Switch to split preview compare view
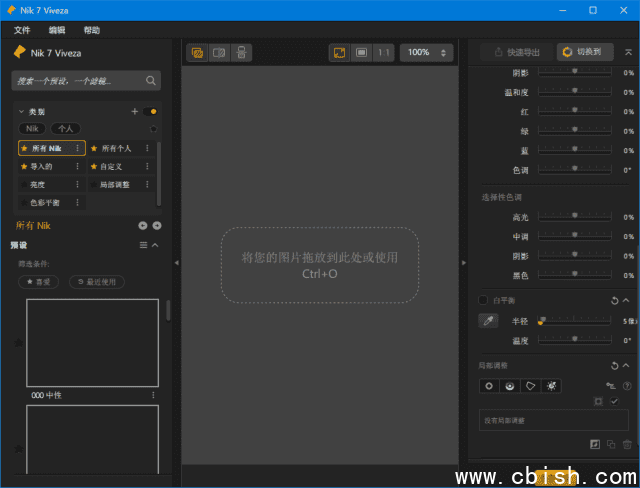 pos(219,52)
